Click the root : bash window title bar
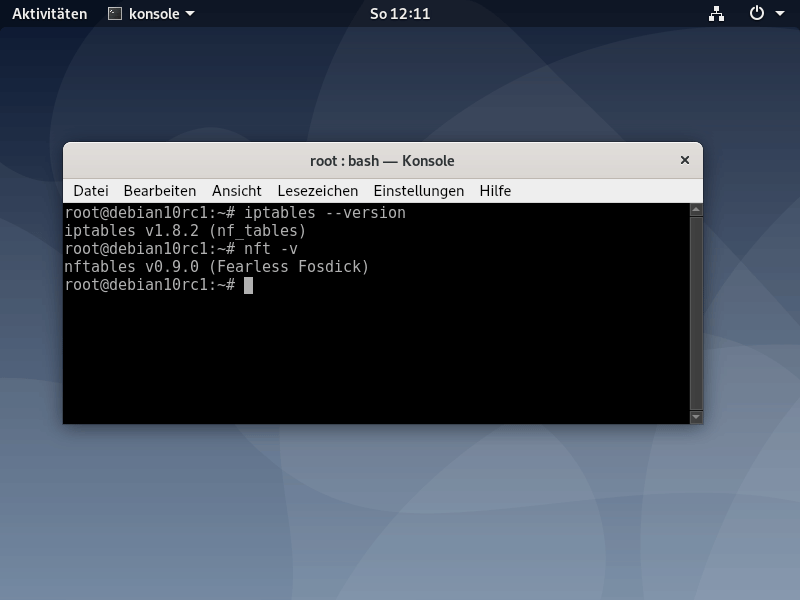 click(x=383, y=160)
